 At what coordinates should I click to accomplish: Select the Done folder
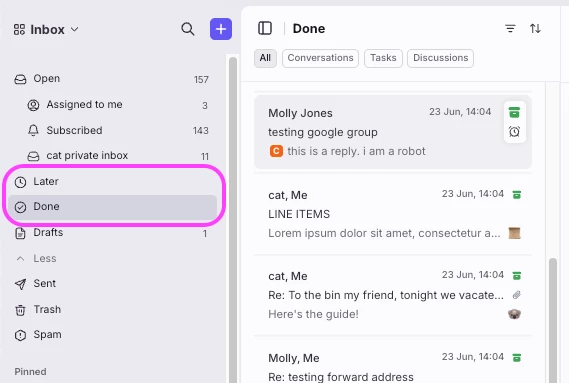pyautogui.click(x=112, y=207)
